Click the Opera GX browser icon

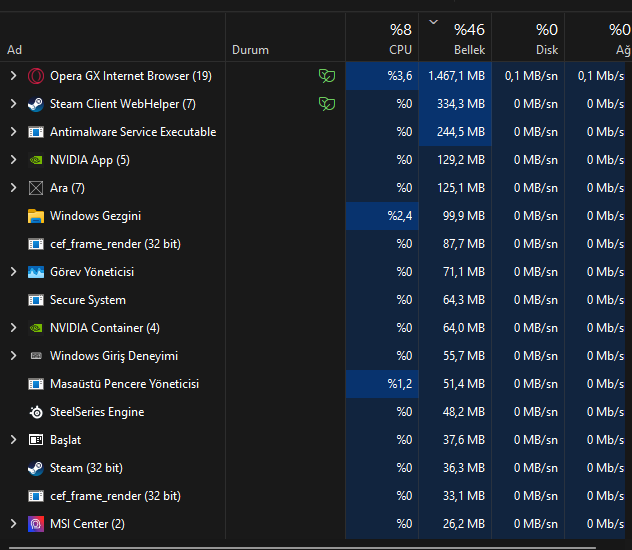click(x=36, y=76)
